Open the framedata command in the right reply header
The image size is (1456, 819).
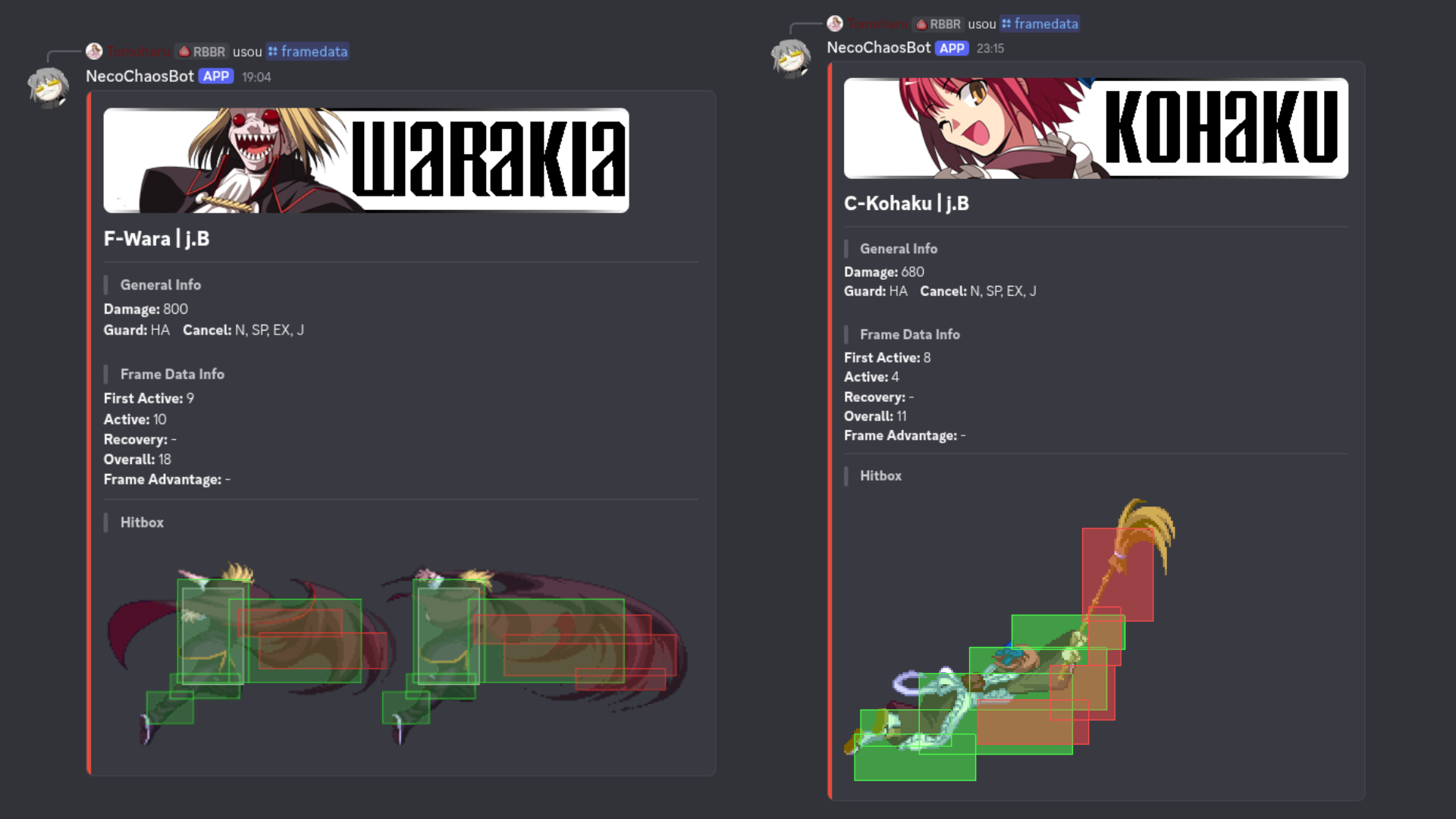(x=1040, y=24)
